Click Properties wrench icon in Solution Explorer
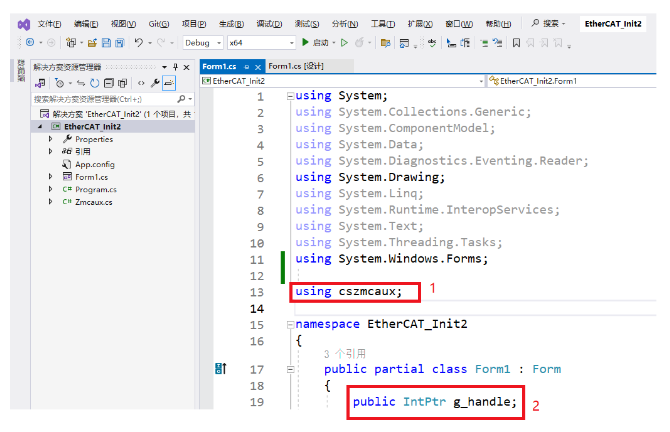The width and height of the screenshot is (670, 432). 155,83
